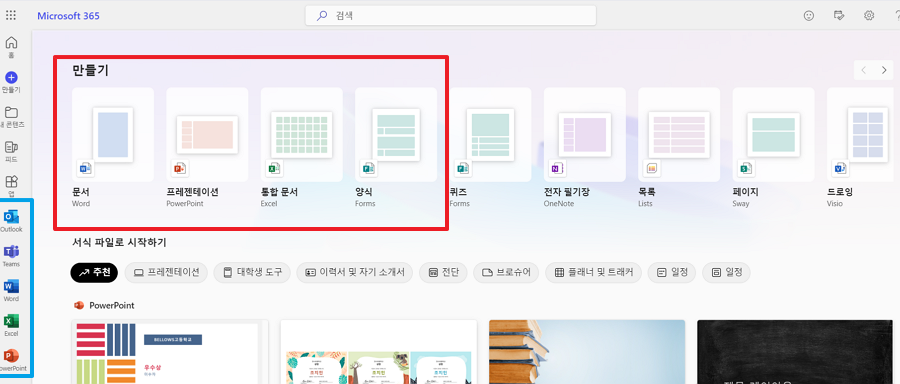This screenshot has height=384, width=900.
Task: Select the 프레젠테이션 template filter
Action: 166,273
